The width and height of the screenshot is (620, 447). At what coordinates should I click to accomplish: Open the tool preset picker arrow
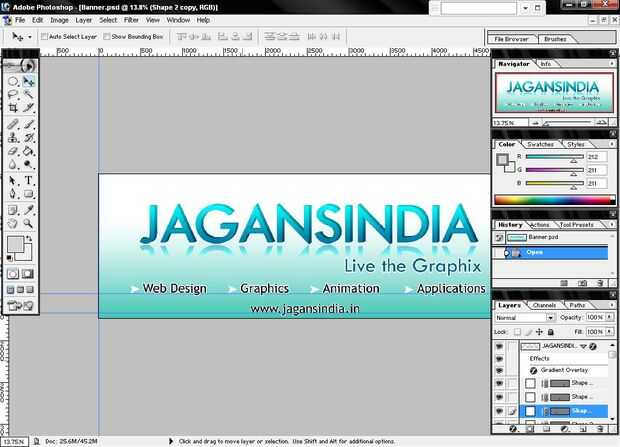[30, 37]
